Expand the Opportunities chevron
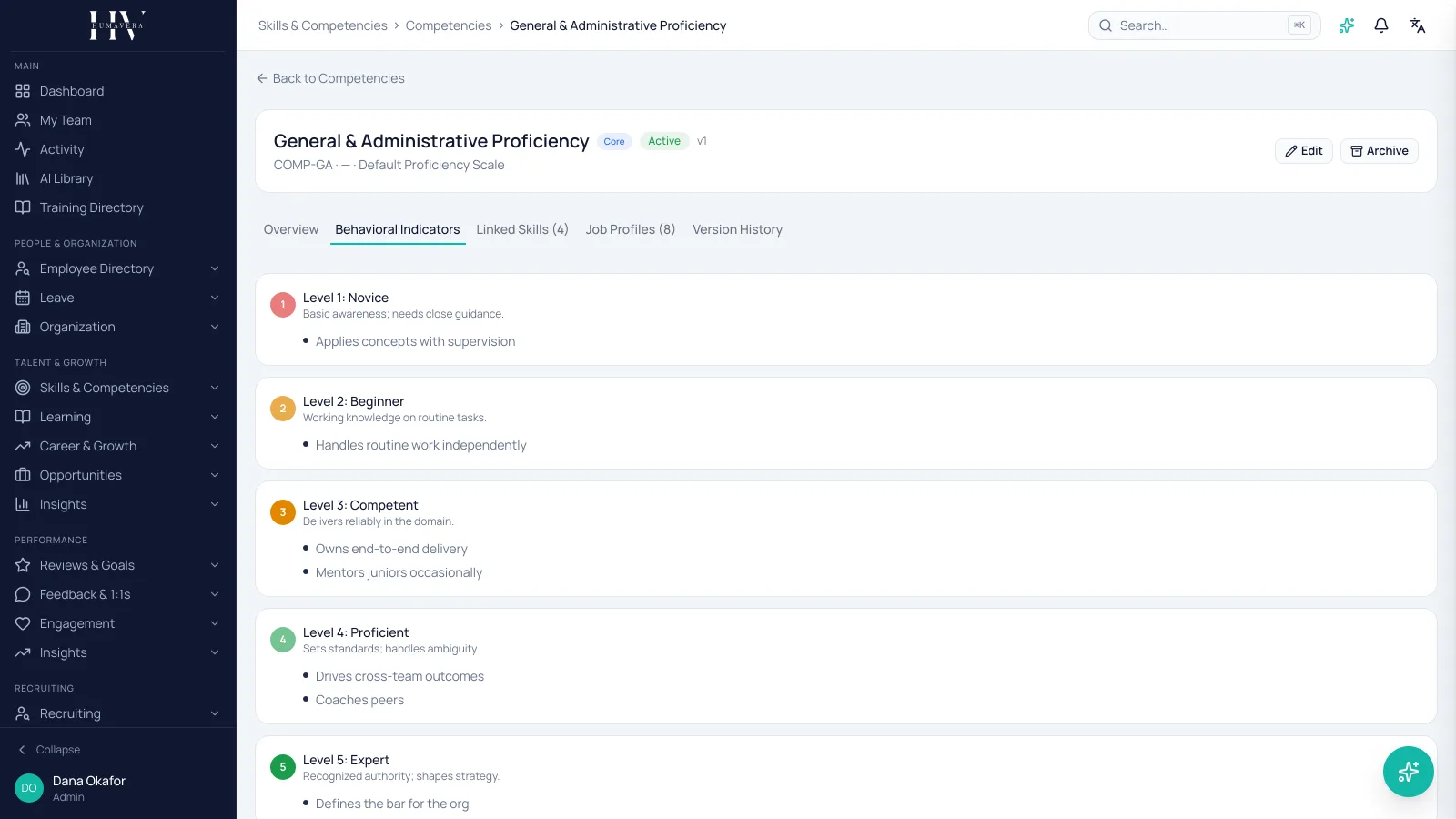 click(215, 475)
